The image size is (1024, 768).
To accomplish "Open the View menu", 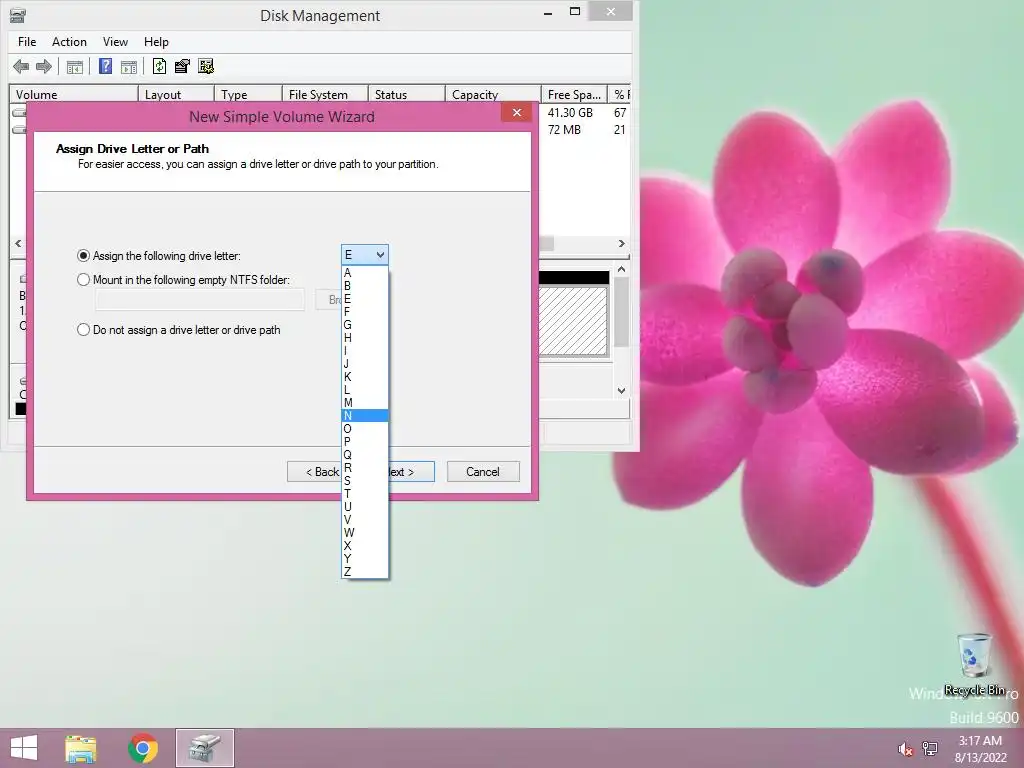I will coord(115,42).
